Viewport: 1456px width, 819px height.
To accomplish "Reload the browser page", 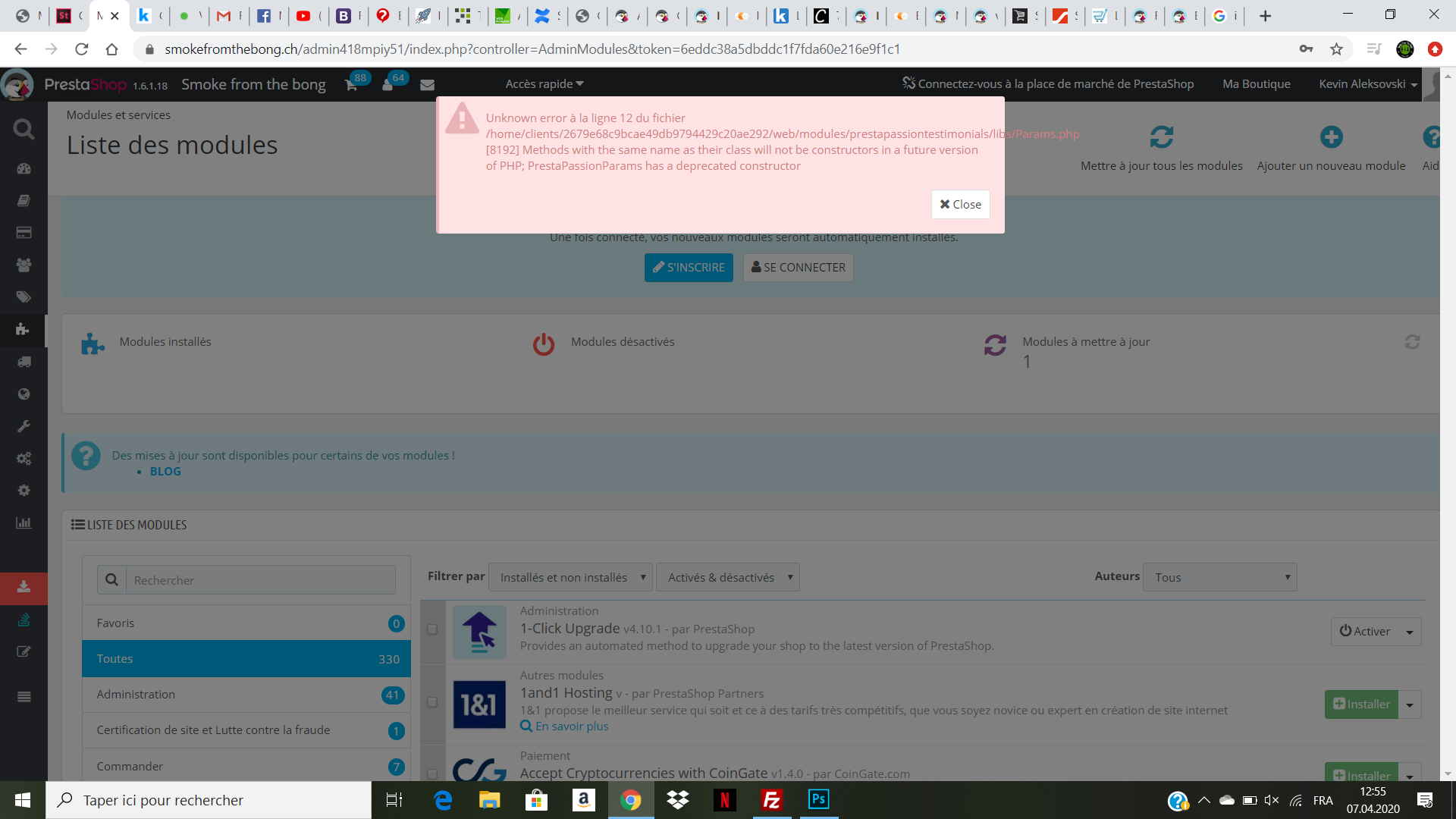I will pos(82,49).
